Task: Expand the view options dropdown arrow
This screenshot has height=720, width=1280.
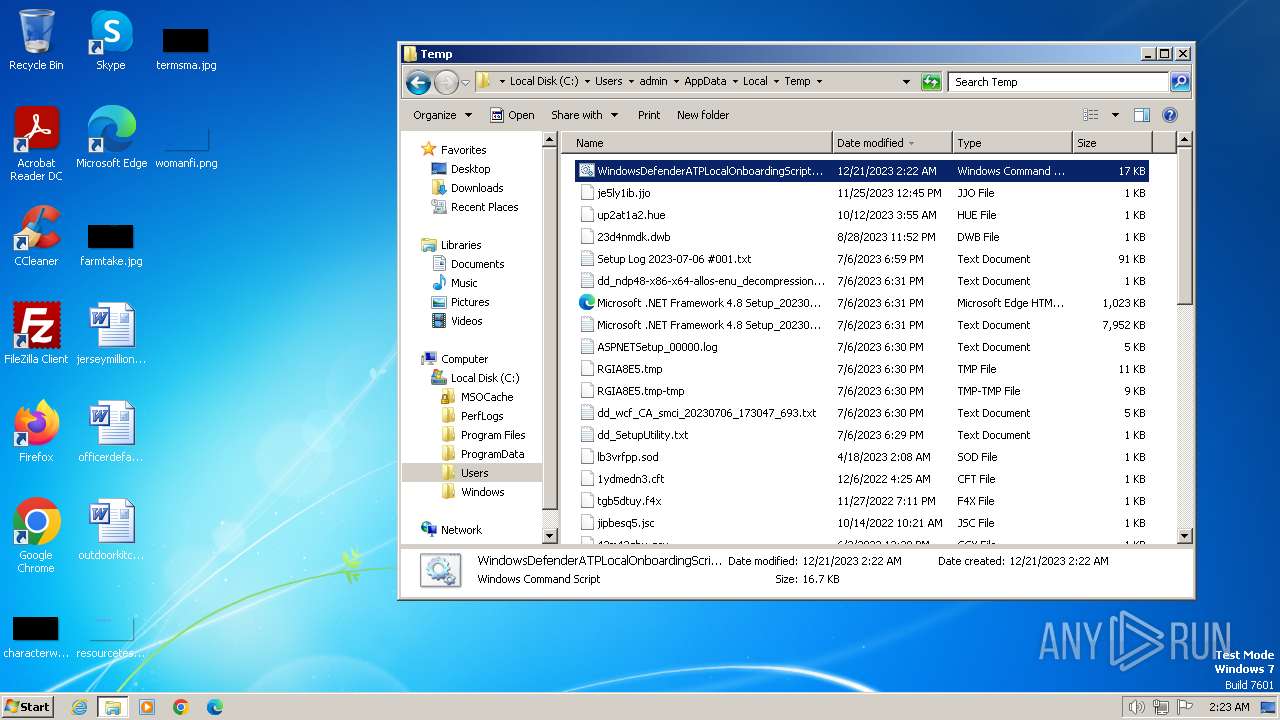Action: point(1115,115)
